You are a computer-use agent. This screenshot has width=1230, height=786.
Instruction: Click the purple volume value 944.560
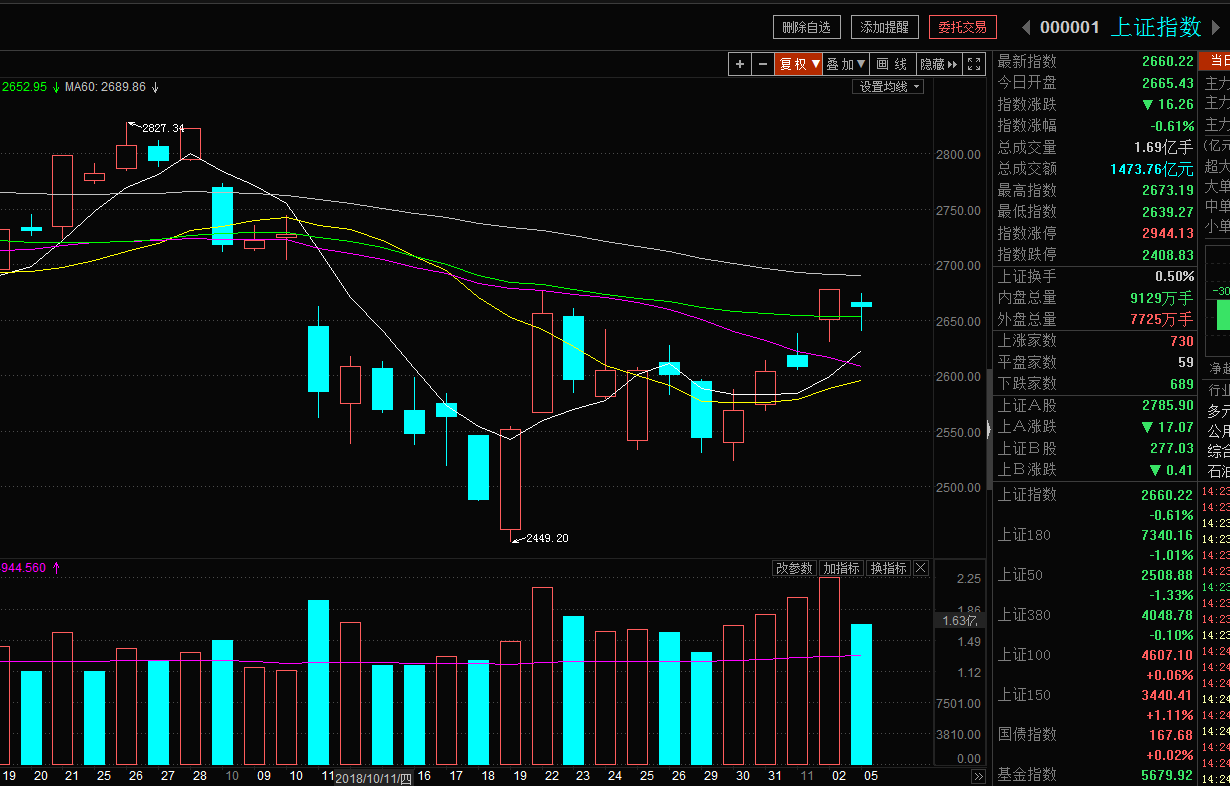22,568
